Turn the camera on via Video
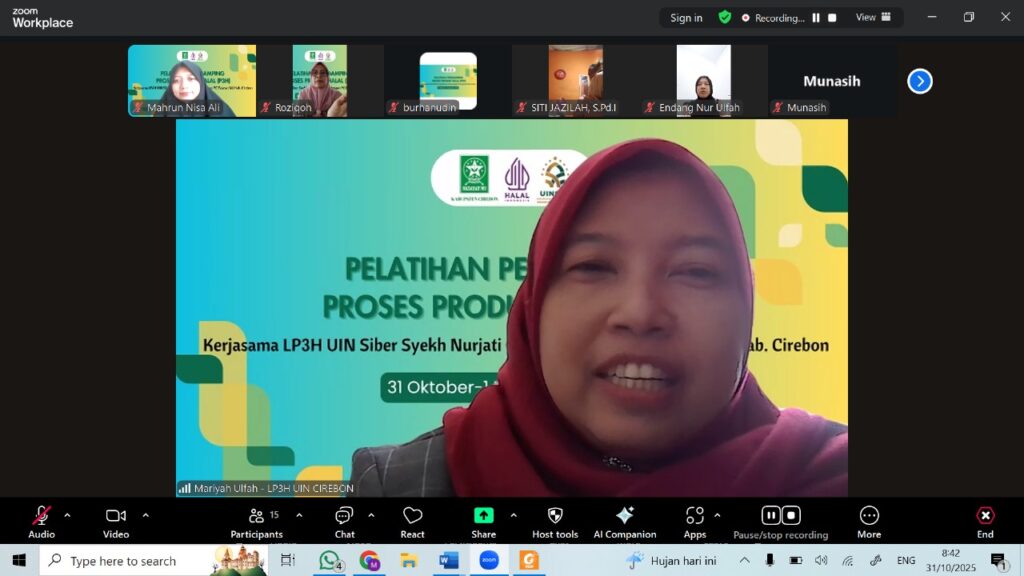Viewport: 1024px width, 576px height. (x=116, y=518)
